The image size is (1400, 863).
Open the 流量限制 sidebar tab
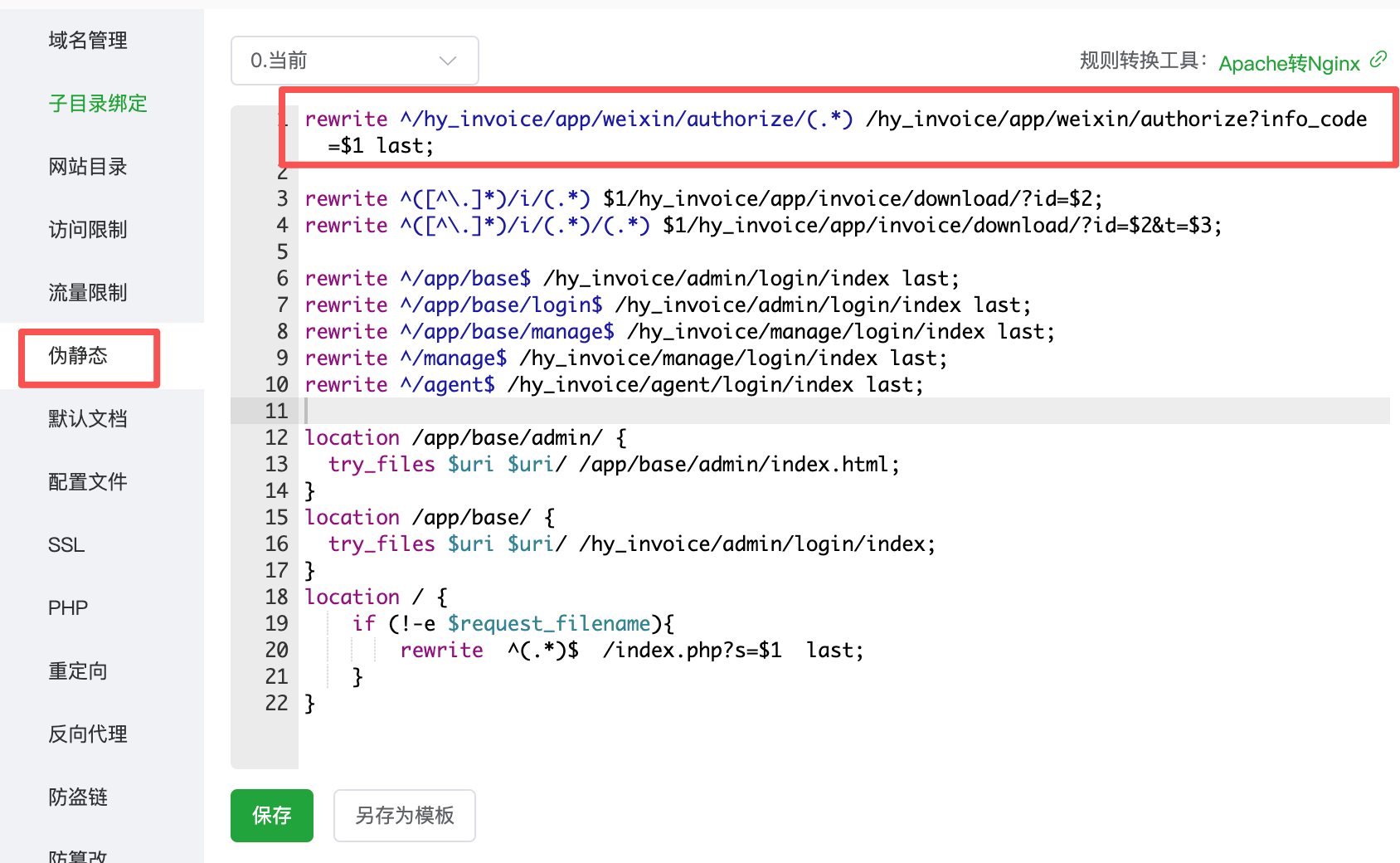[87, 292]
